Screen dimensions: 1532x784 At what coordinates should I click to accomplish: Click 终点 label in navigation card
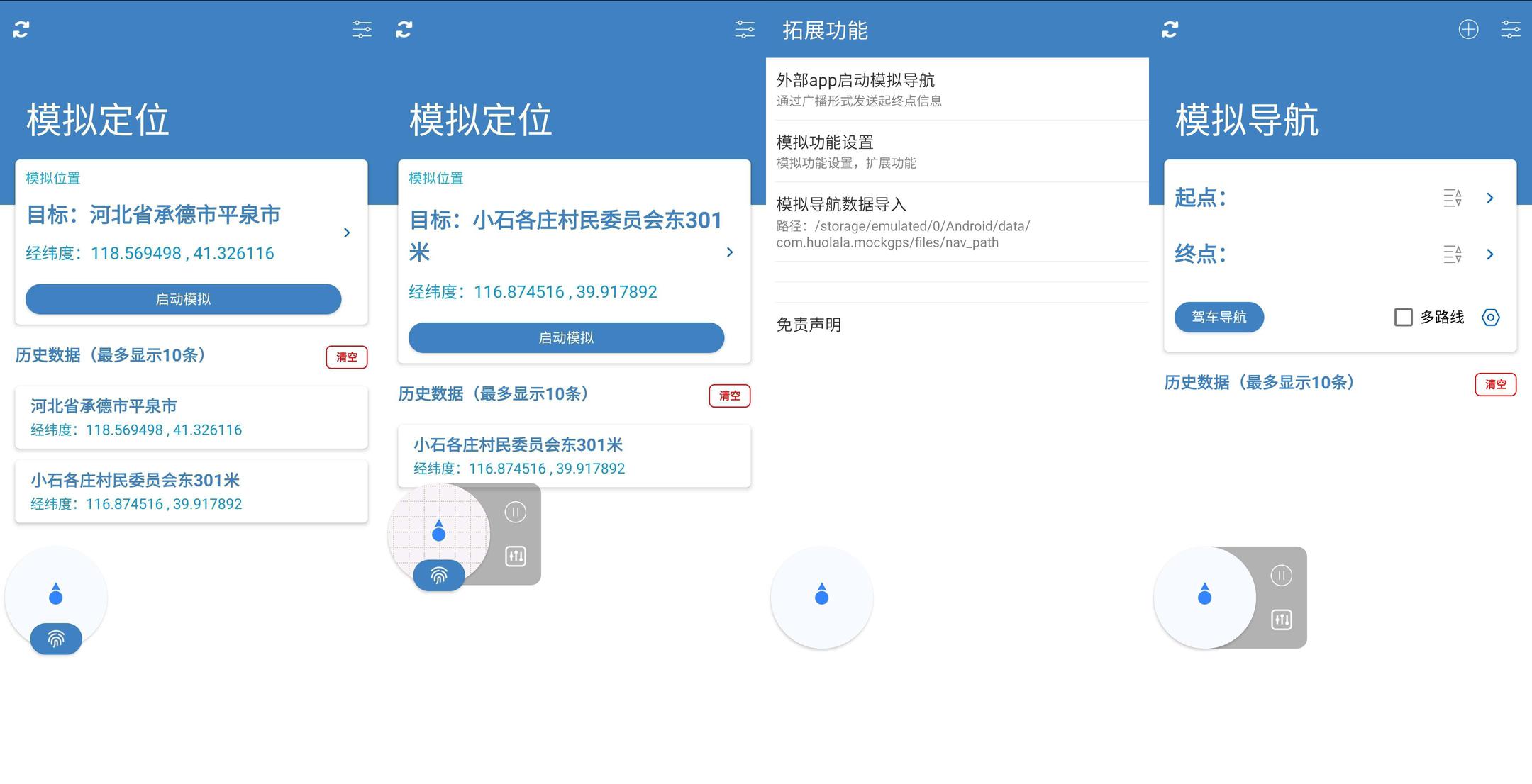coord(1200,254)
